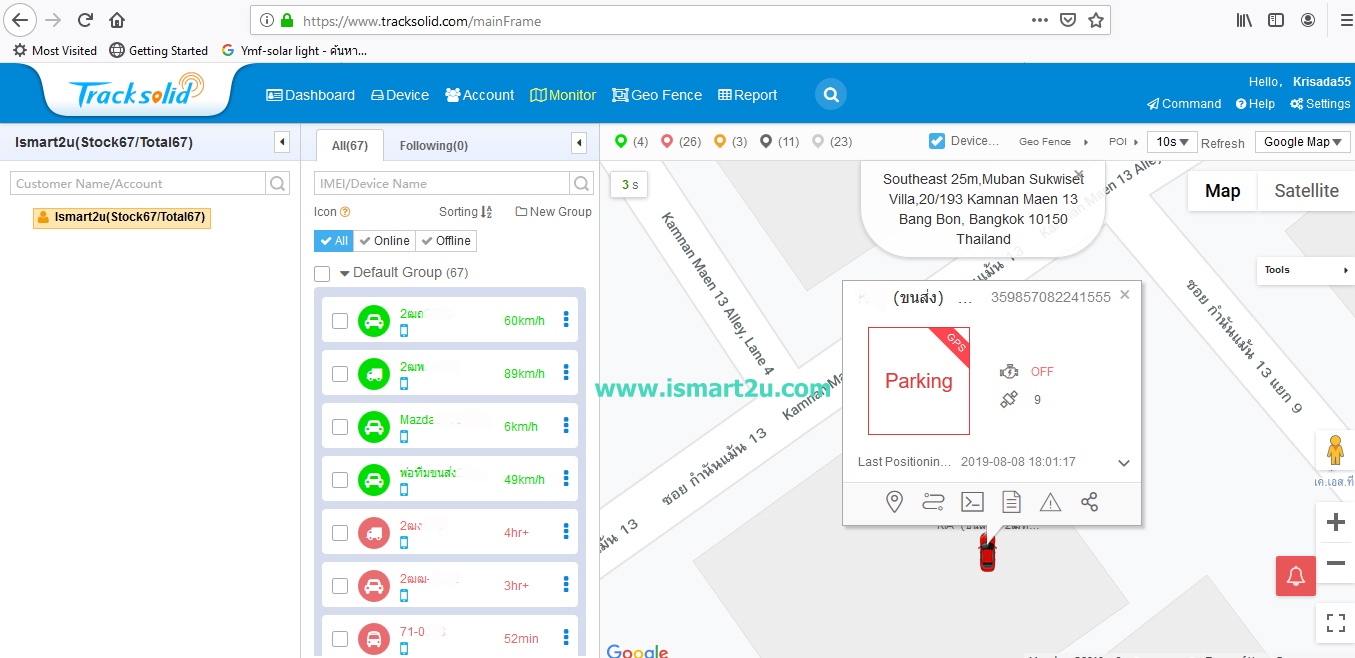Click the red alarm bell button
The height and width of the screenshot is (658, 1355).
pos(1296,576)
